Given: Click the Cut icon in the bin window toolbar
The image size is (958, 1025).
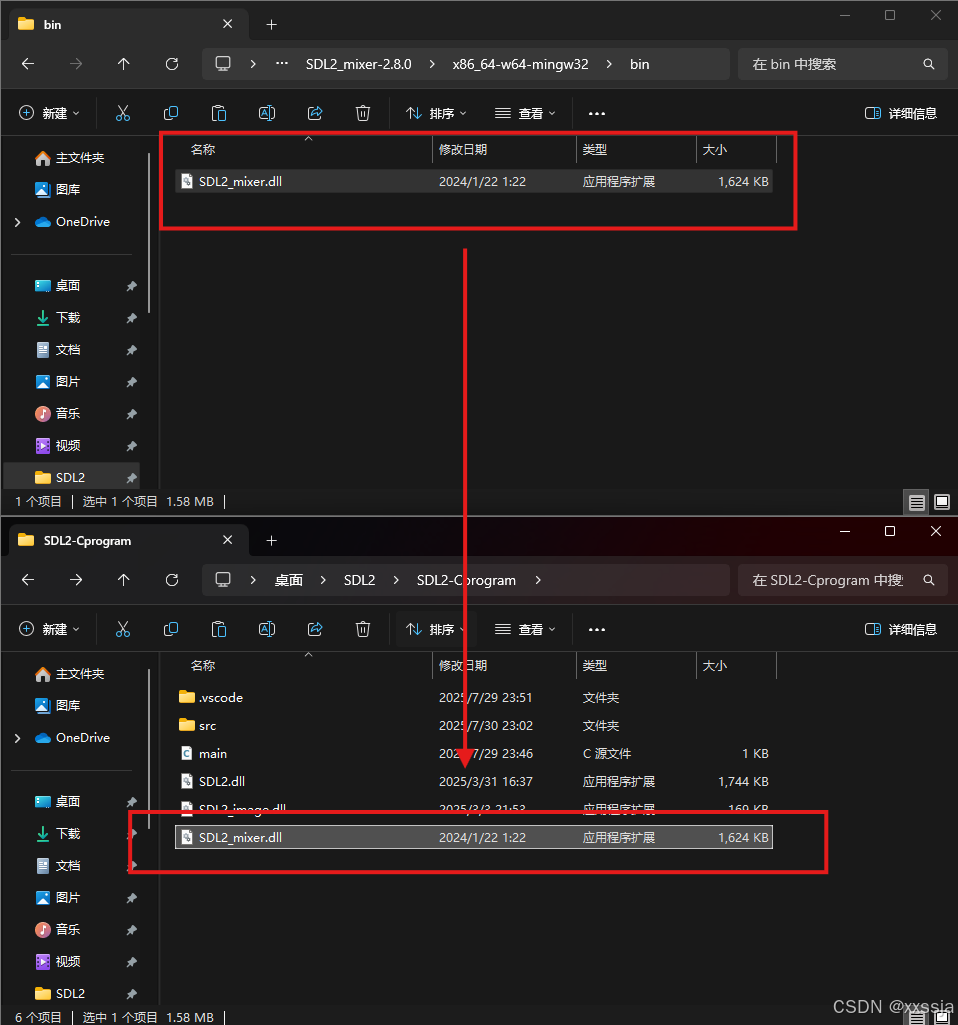Looking at the screenshot, I should click(123, 113).
